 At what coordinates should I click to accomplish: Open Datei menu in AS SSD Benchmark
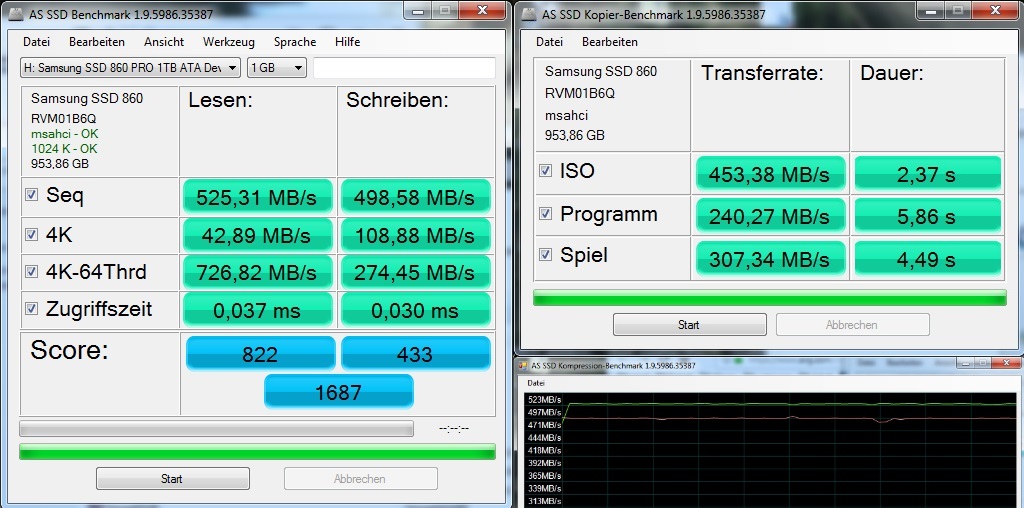pos(36,42)
